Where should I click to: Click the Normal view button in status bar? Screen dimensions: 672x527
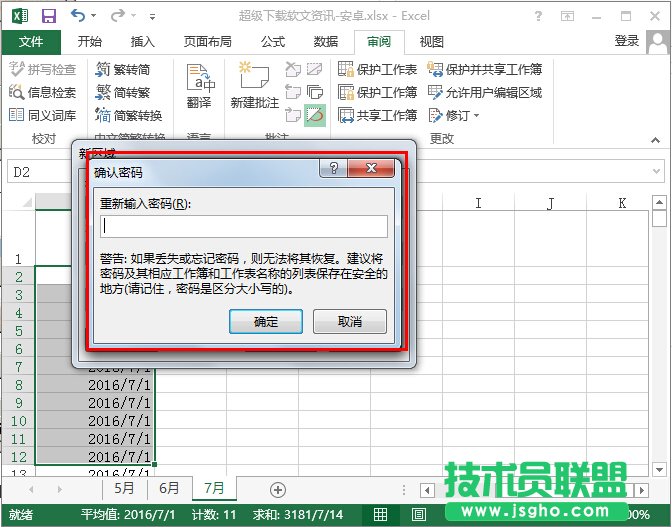tap(380, 516)
